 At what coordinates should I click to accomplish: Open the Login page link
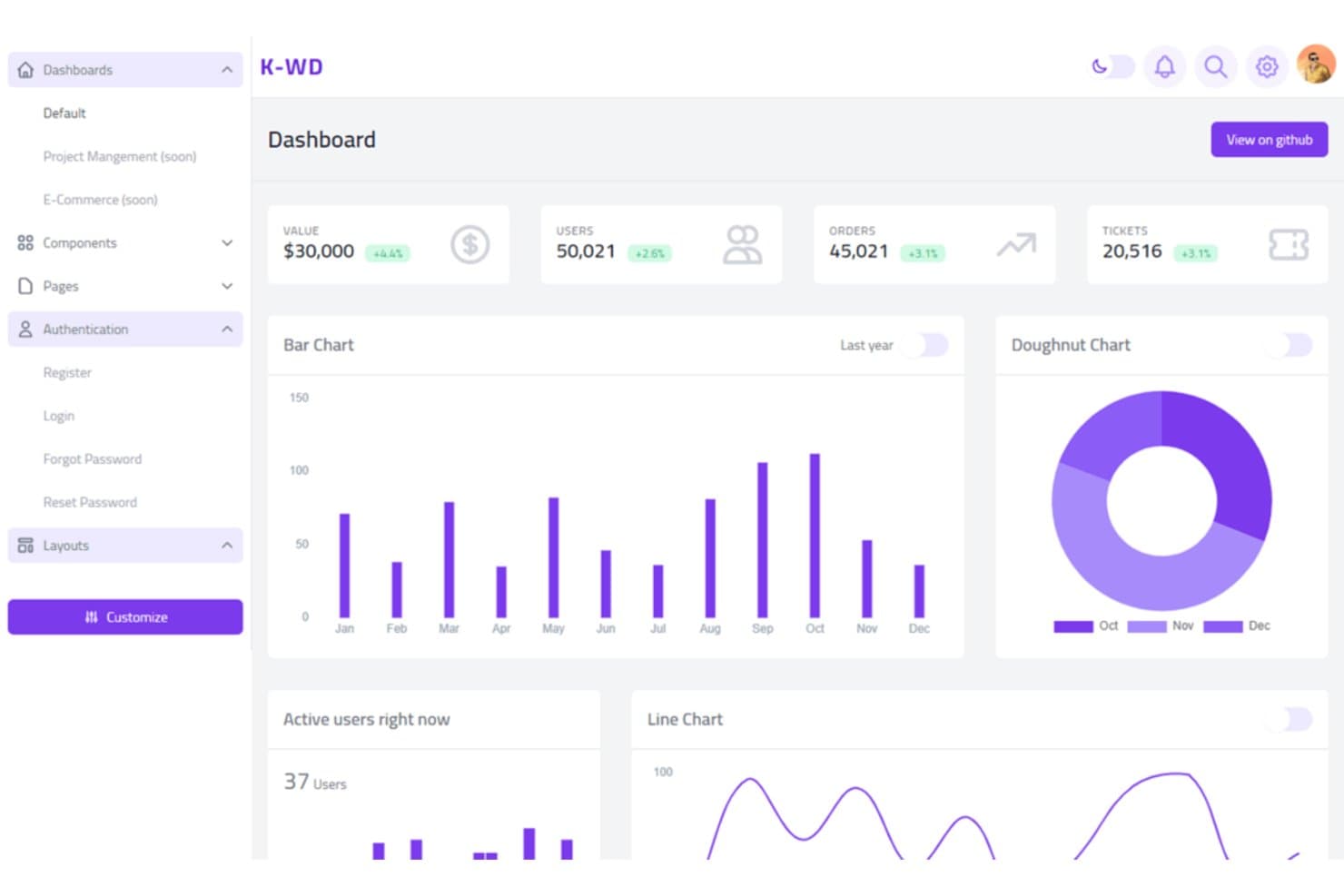[x=59, y=416]
